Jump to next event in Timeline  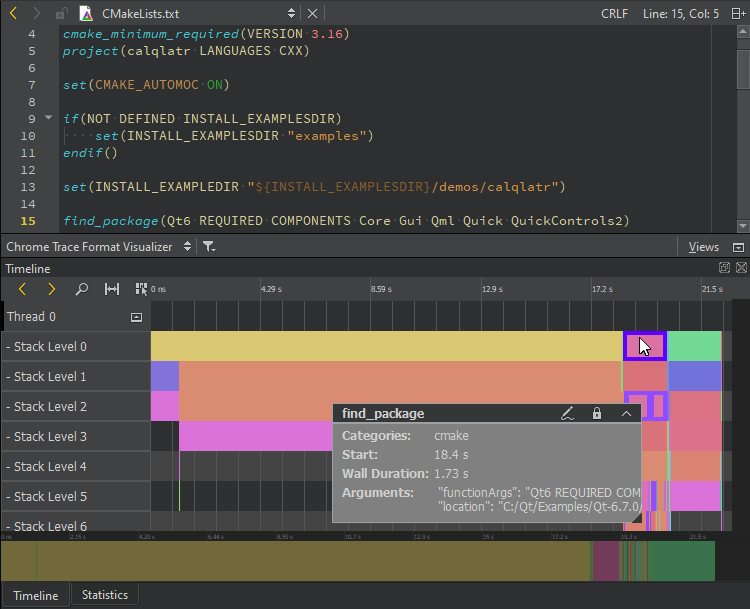click(52, 289)
